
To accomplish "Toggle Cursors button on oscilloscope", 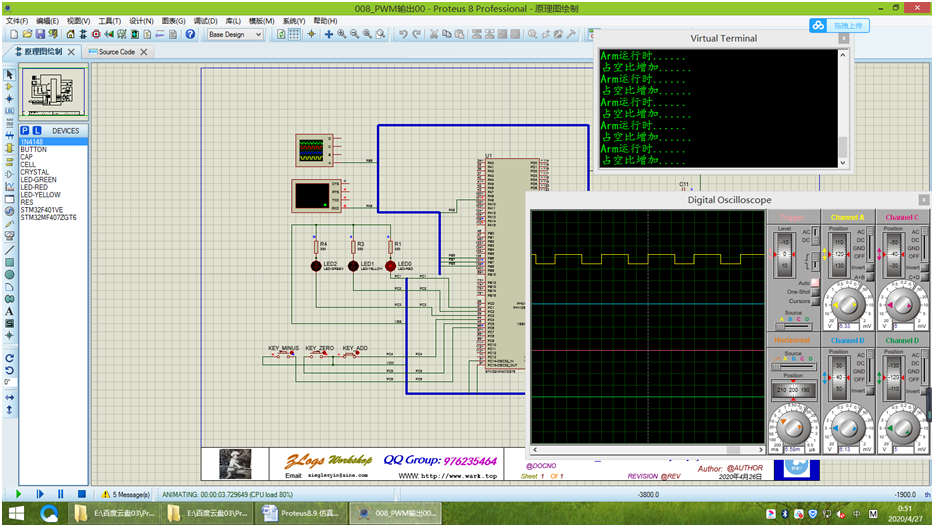I will (x=815, y=301).
